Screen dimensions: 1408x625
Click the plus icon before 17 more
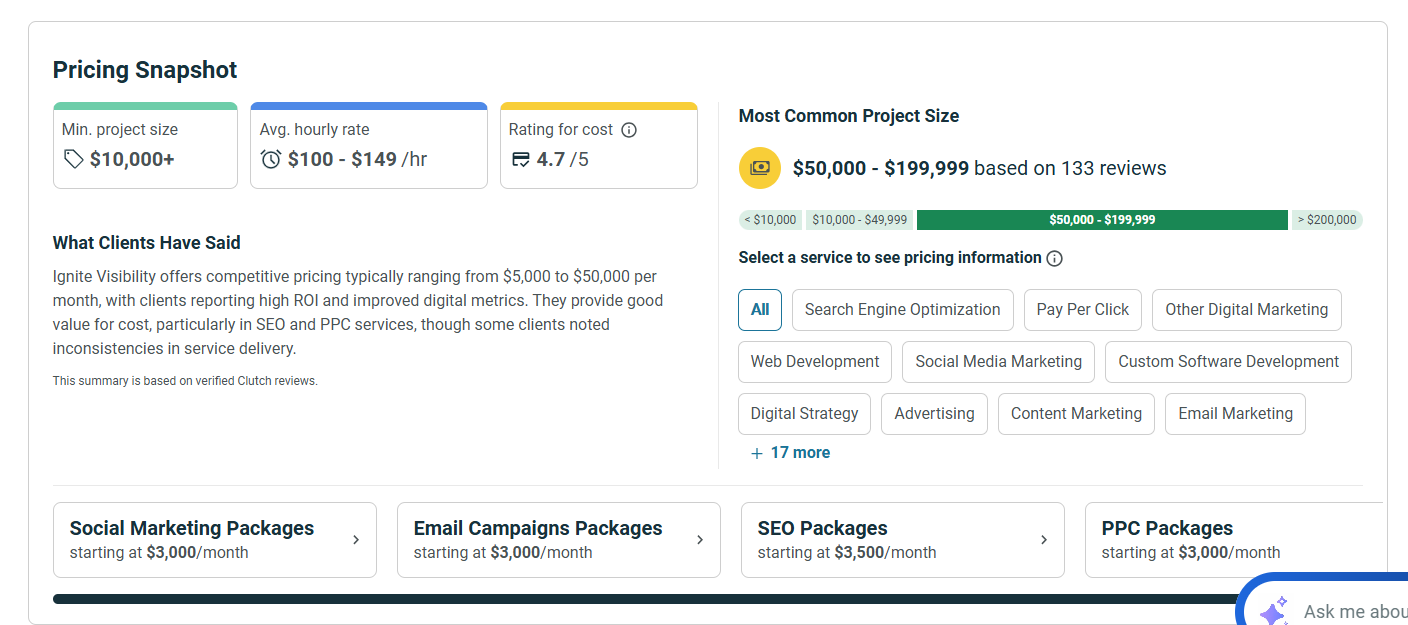[x=757, y=453]
